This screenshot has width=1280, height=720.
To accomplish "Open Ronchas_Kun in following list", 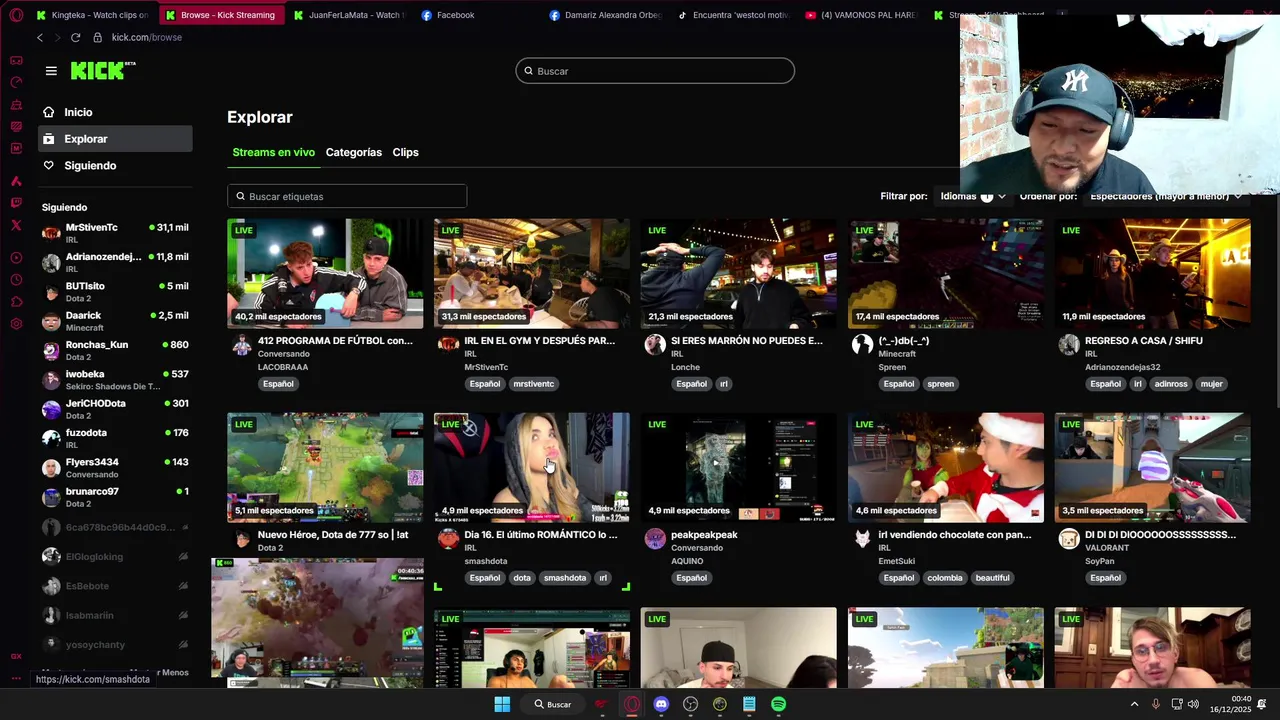I will click(115, 350).
